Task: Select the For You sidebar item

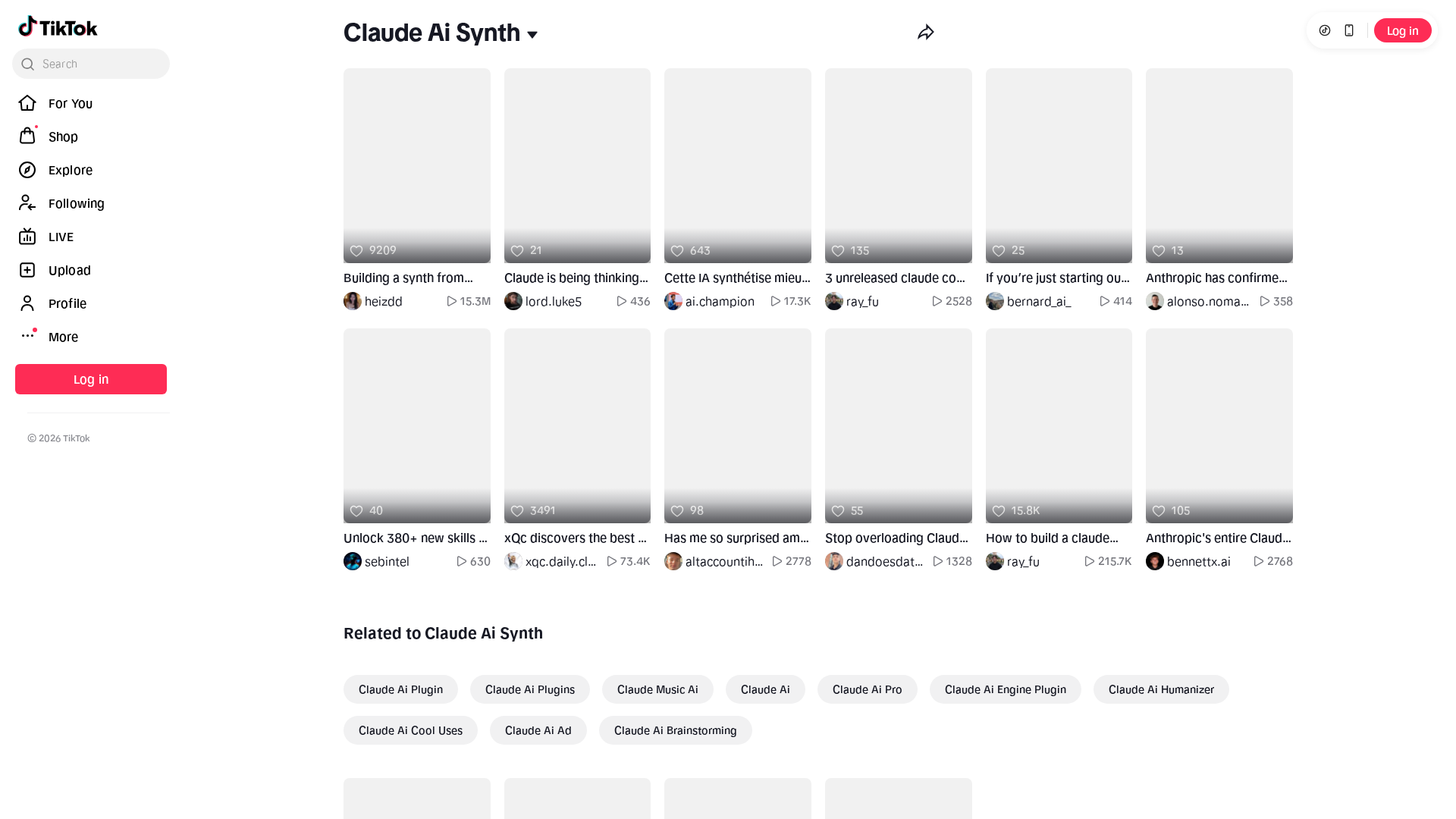Action: (70, 103)
